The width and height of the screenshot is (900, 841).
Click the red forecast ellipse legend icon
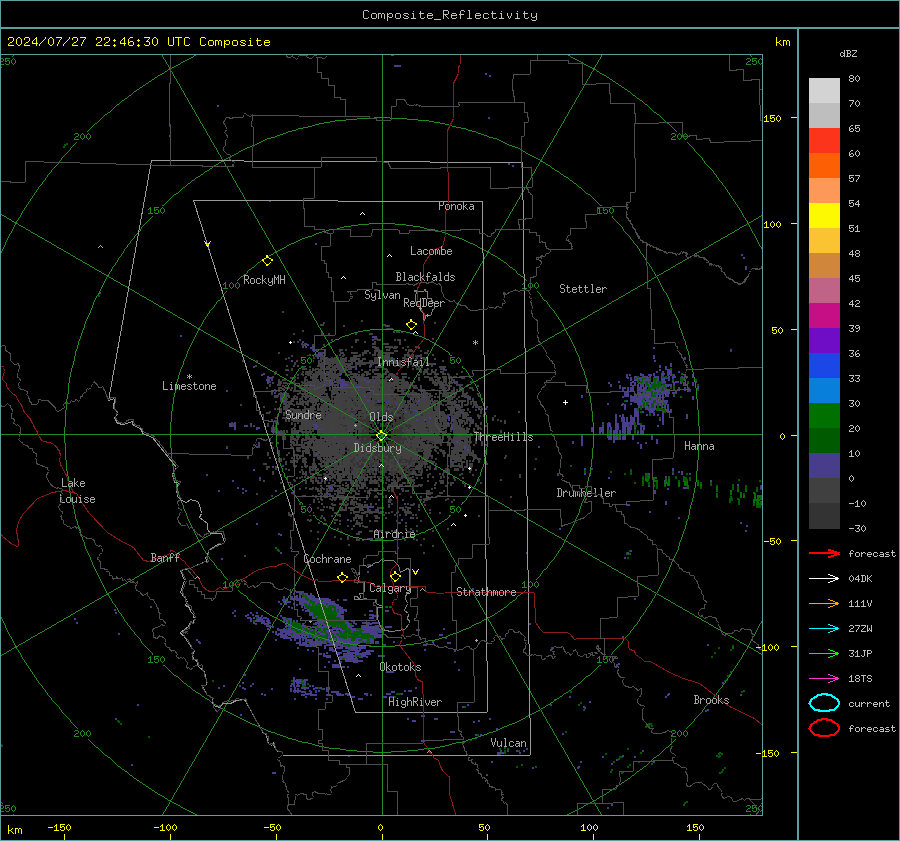(x=824, y=728)
